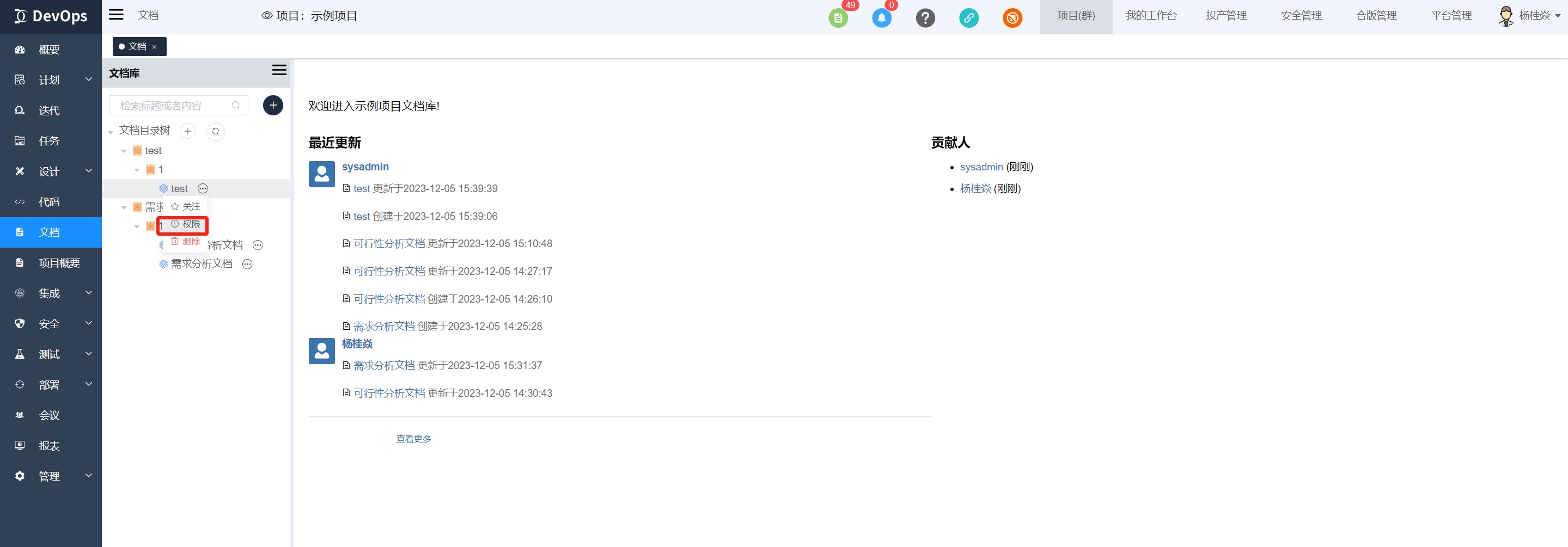The width and height of the screenshot is (1568, 547).
Task: Expand the 计划 sidebar menu
Action: 51,79
